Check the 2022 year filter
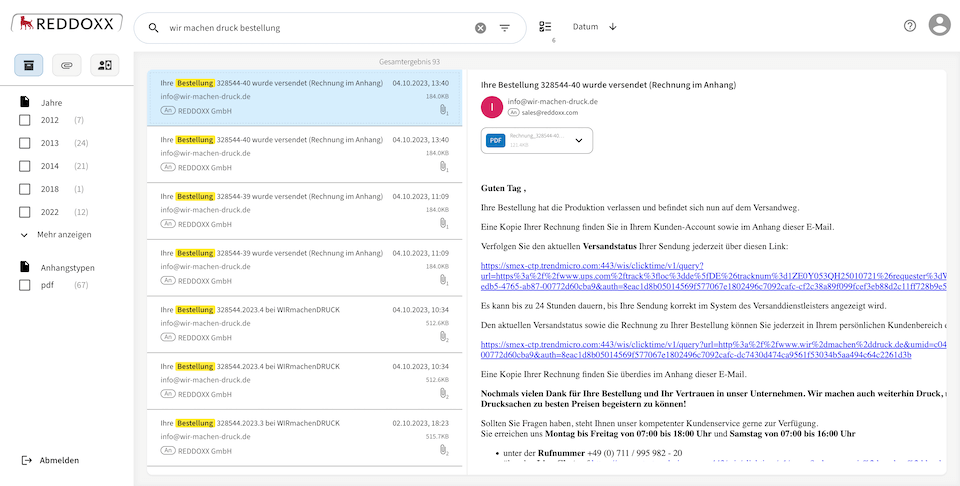Image resolution: width=960 pixels, height=486 pixels. [x=24, y=212]
